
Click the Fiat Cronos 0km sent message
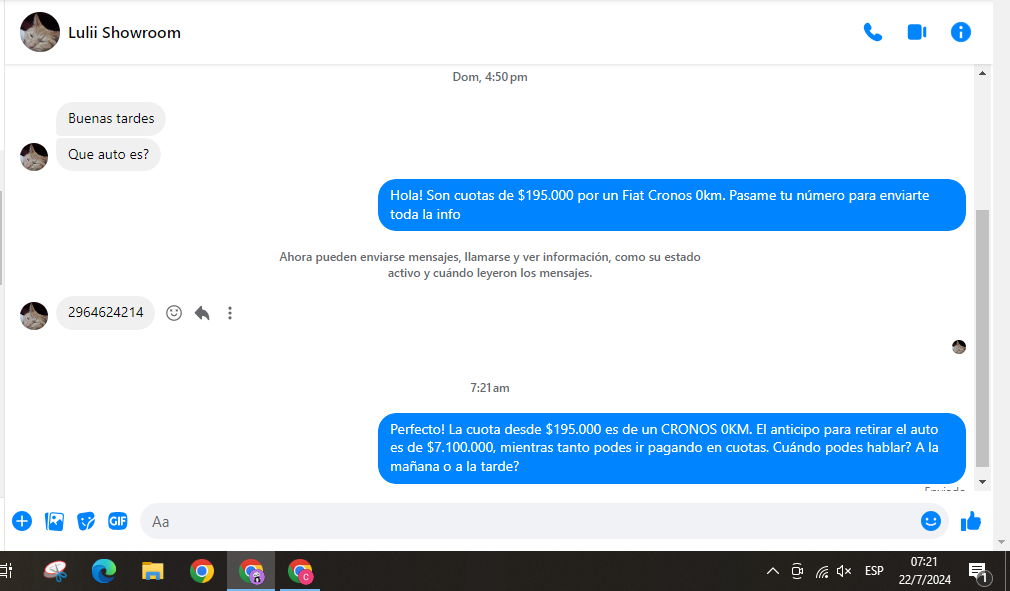(x=672, y=205)
